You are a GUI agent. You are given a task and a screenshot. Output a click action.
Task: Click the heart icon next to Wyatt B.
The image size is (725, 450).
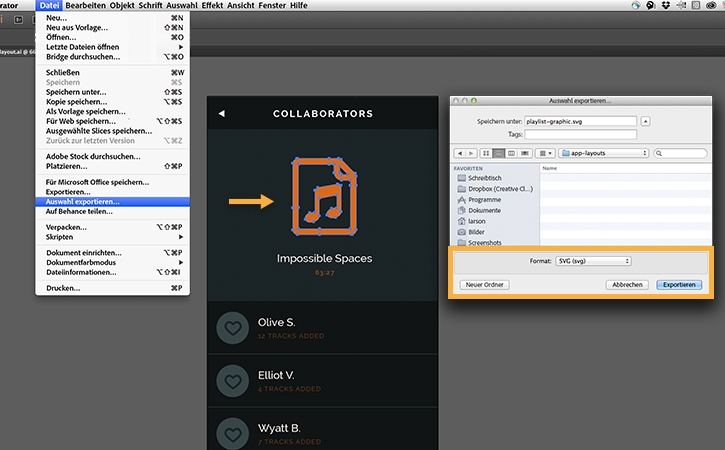233,433
